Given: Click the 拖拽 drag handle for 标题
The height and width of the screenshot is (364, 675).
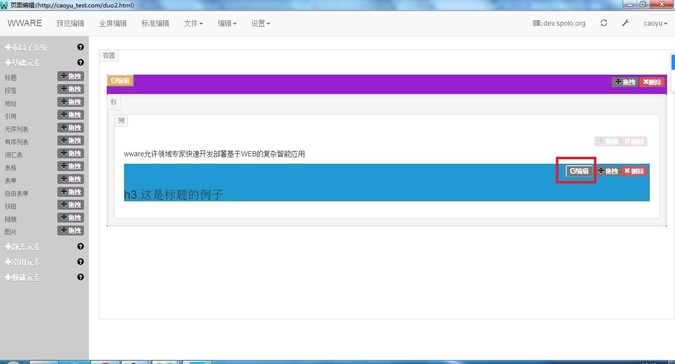Looking at the screenshot, I should pos(71,76).
